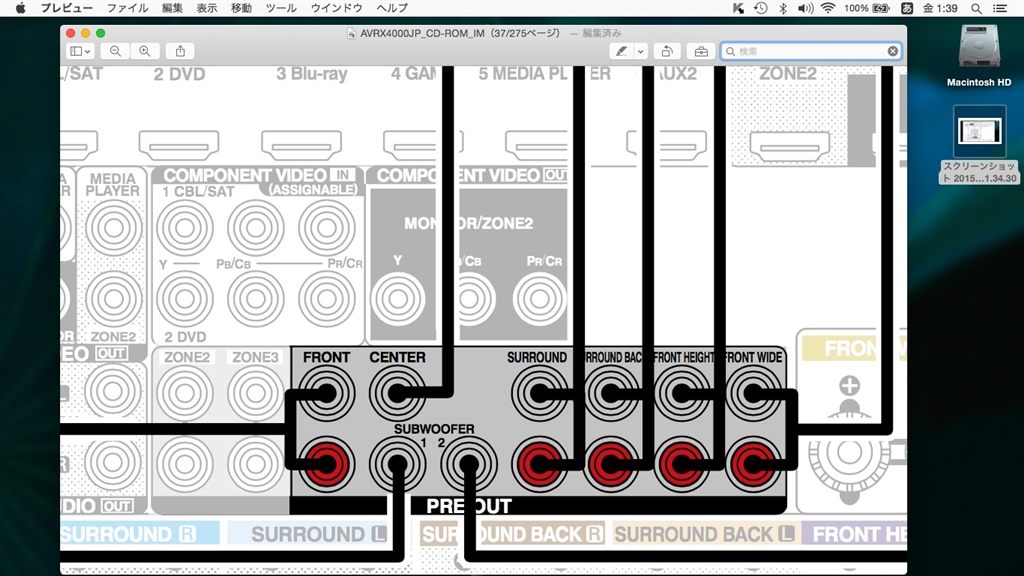The width and height of the screenshot is (1024, 576).
Task: Open the ツール menu
Action: (281, 8)
